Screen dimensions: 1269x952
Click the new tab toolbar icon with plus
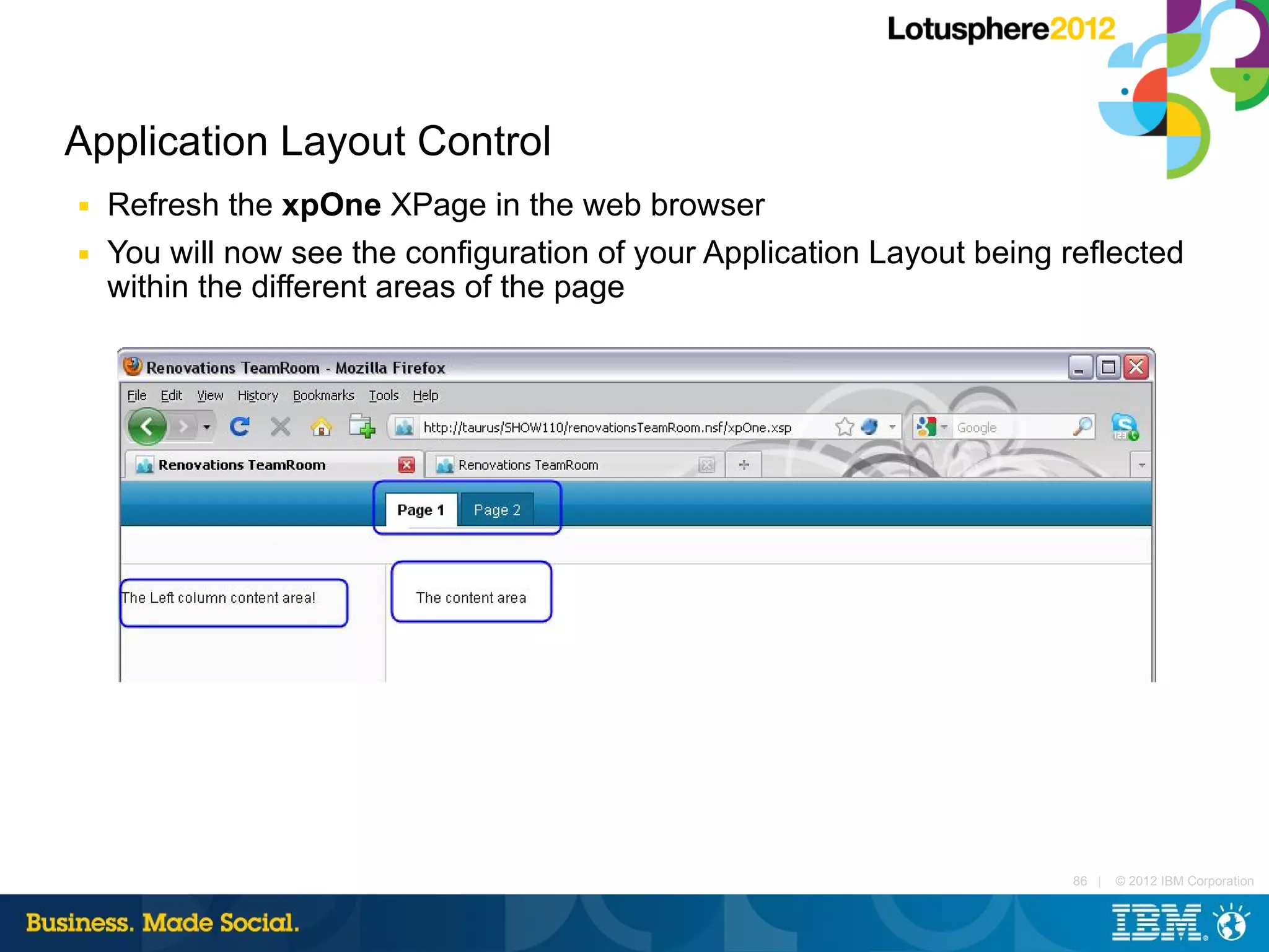coord(362,427)
